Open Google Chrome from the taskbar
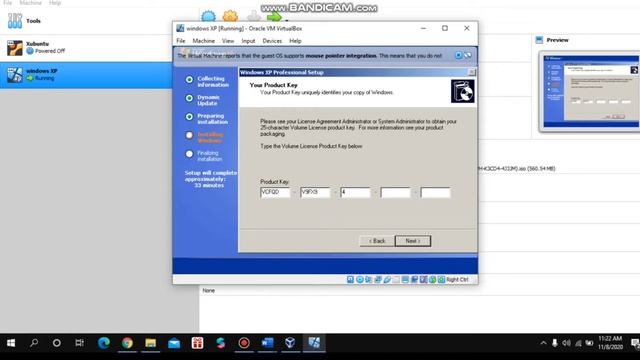Screen dimensions: 640x360 pos(127,343)
